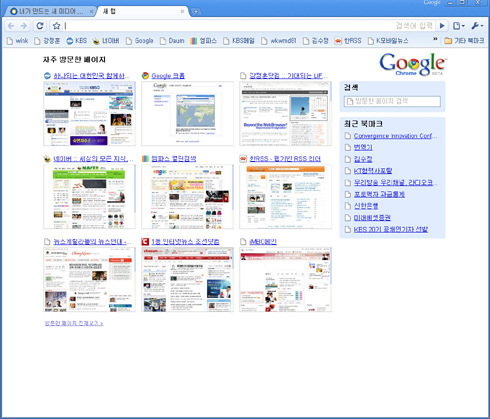
Task: Open the page control menu dropdown
Action: [x=459, y=26]
